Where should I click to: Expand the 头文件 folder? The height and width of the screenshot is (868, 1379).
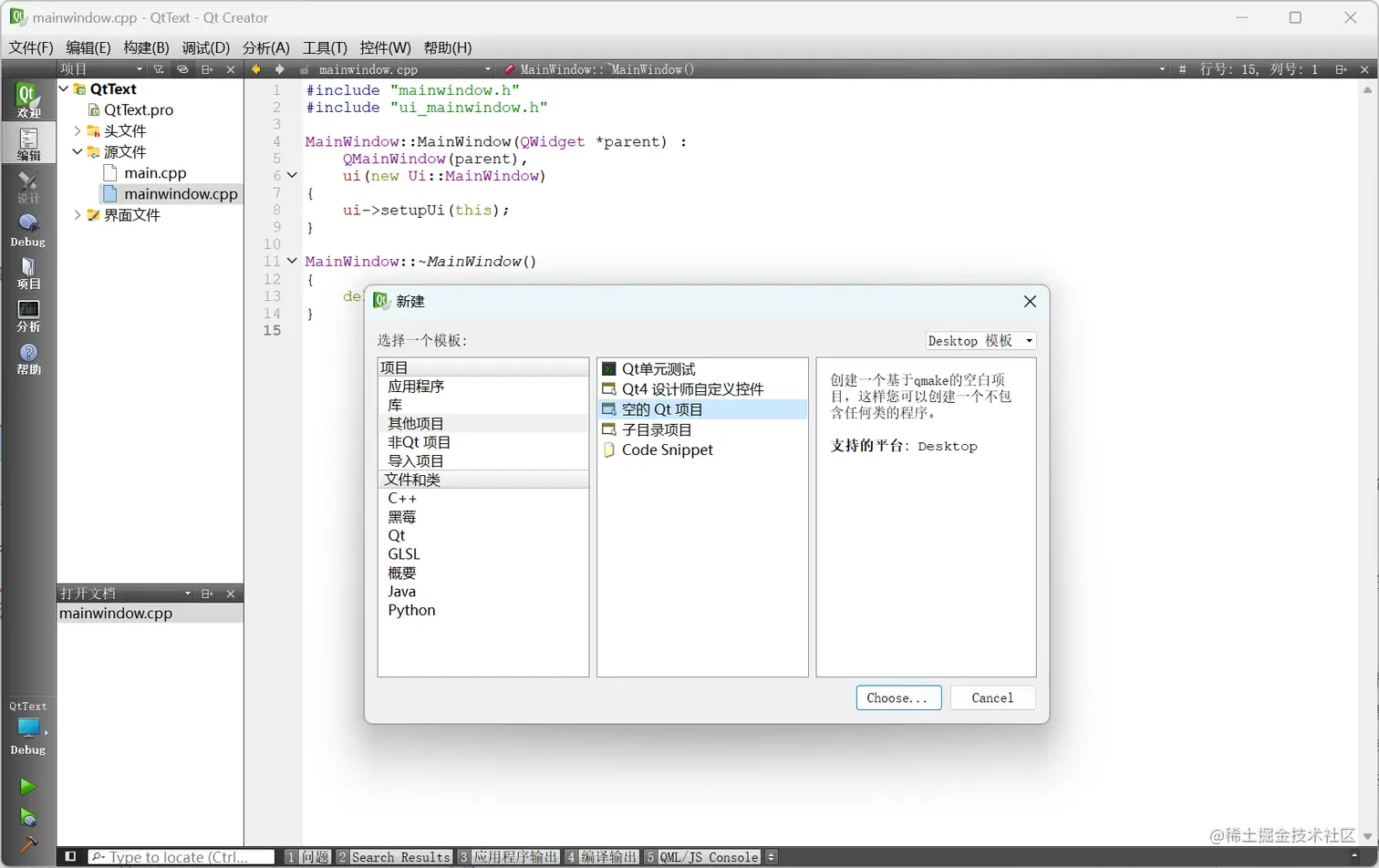tap(78, 130)
